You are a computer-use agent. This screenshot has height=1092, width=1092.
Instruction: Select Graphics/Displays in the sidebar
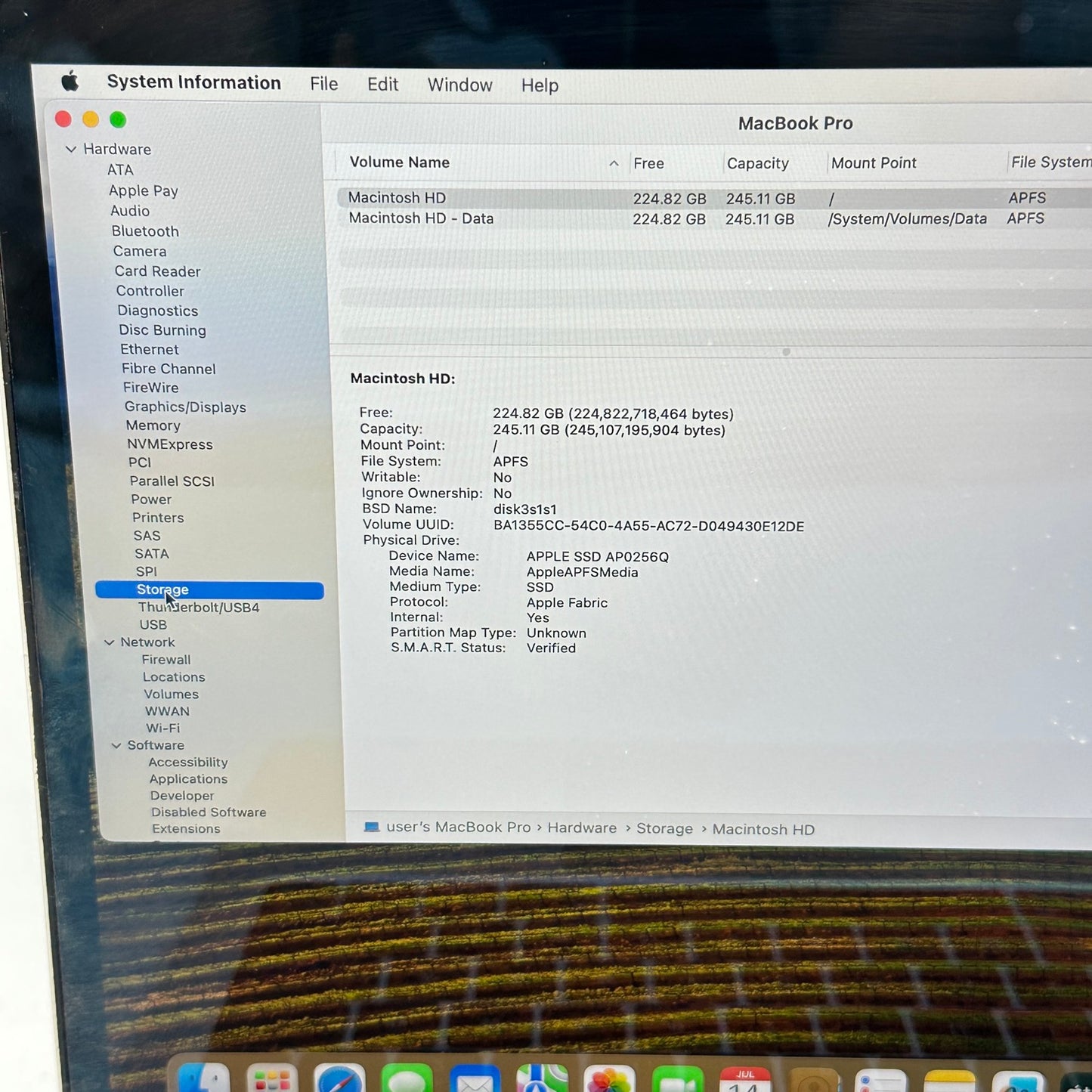pos(185,407)
